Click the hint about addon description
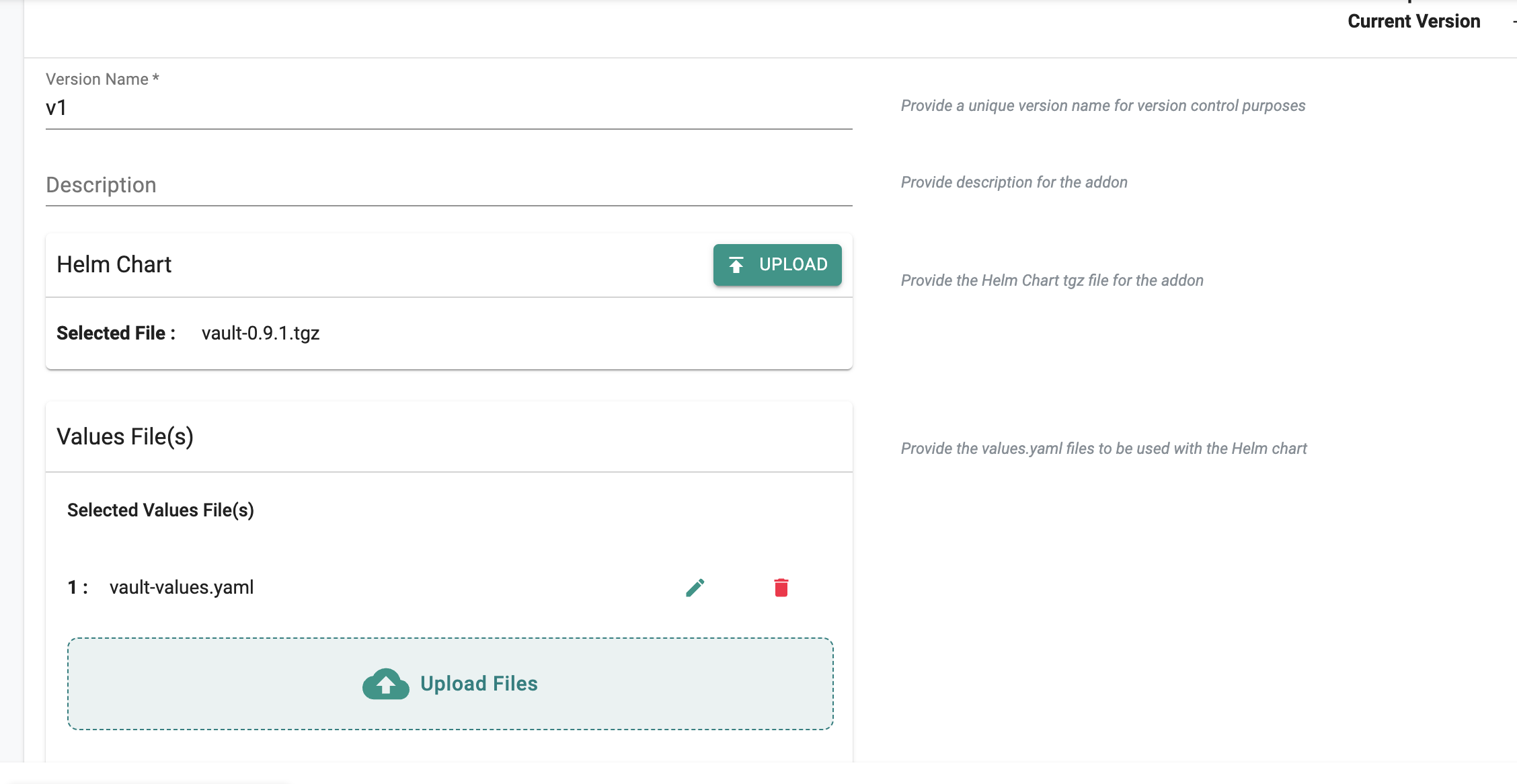 tap(1014, 183)
